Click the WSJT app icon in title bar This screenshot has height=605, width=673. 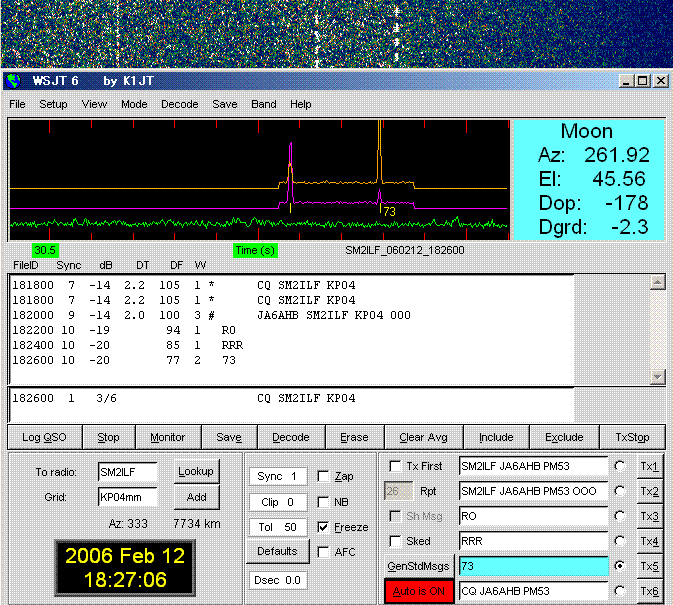click(x=13, y=81)
